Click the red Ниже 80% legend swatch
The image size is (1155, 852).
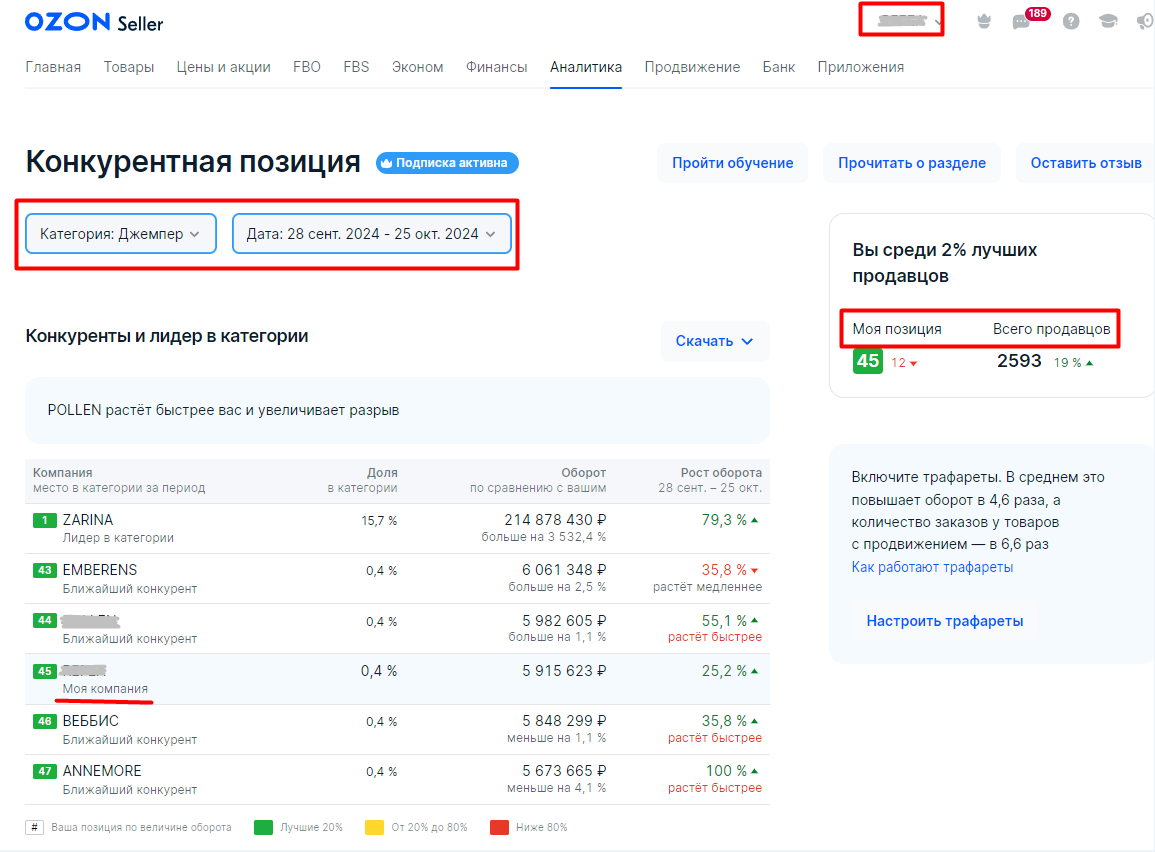499,828
